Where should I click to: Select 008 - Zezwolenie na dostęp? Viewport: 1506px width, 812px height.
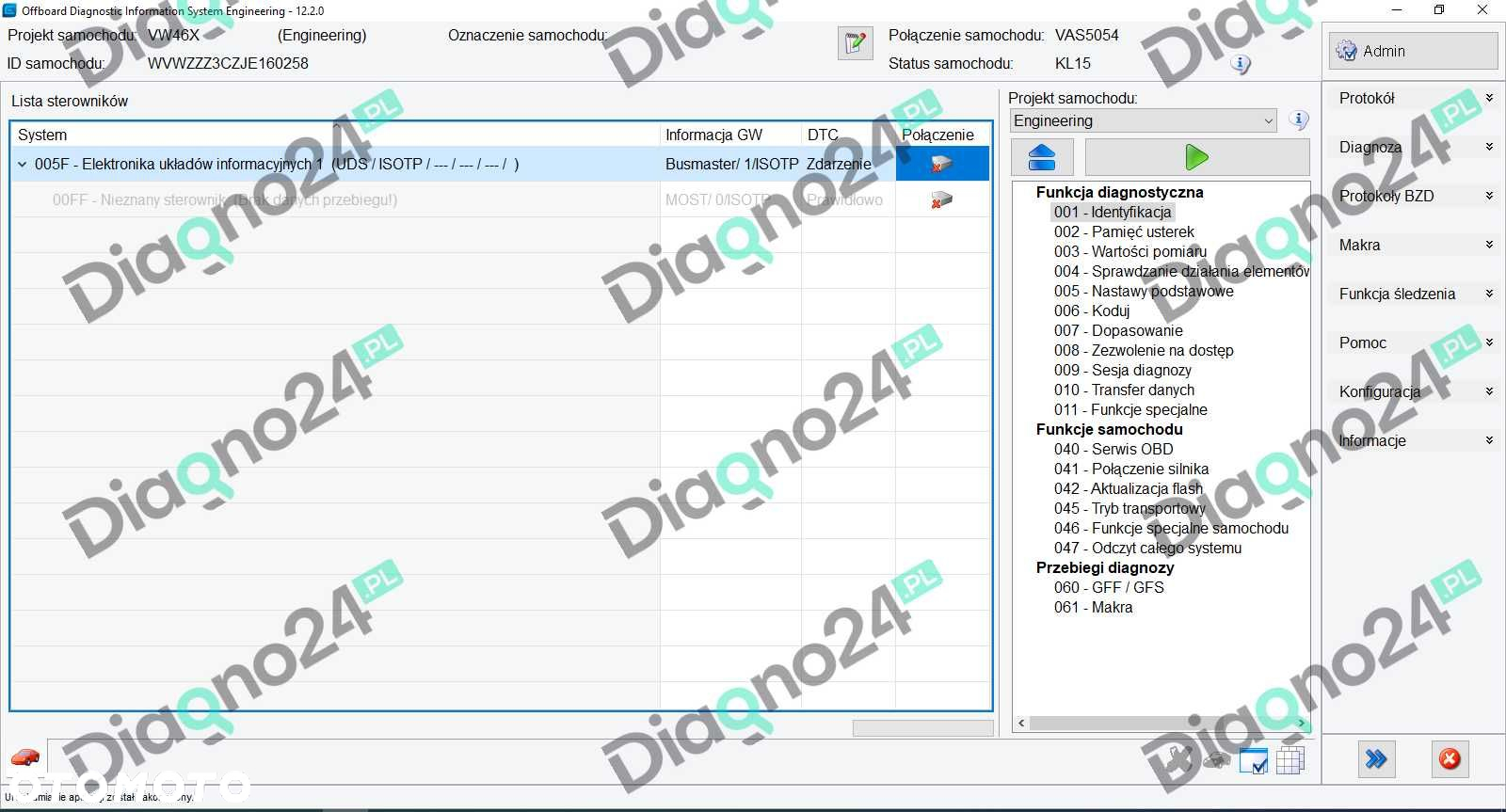coord(1144,350)
